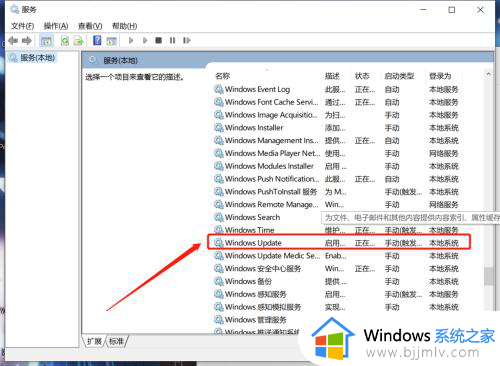This screenshot has width=500, height=366.
Task: Click the gear icon beside Windows Remote Management
Action: [x=219, y=204]
